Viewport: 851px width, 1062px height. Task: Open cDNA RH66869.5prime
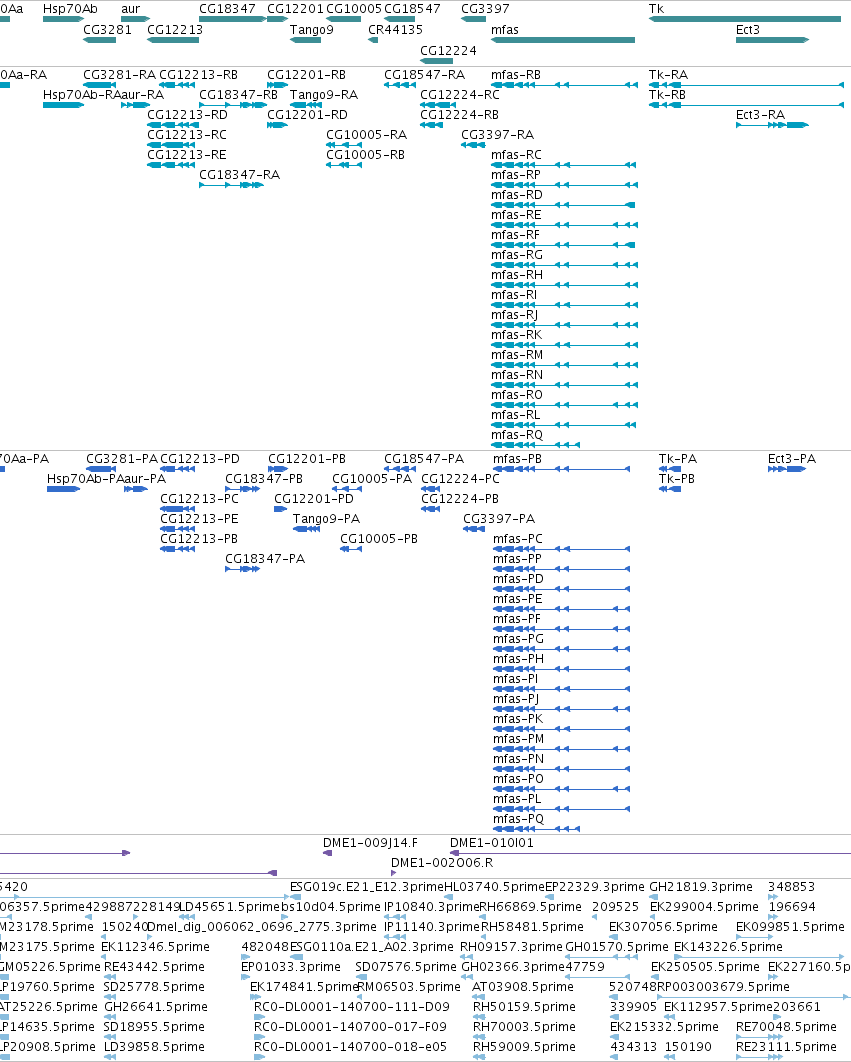click(x=531, y=907)
